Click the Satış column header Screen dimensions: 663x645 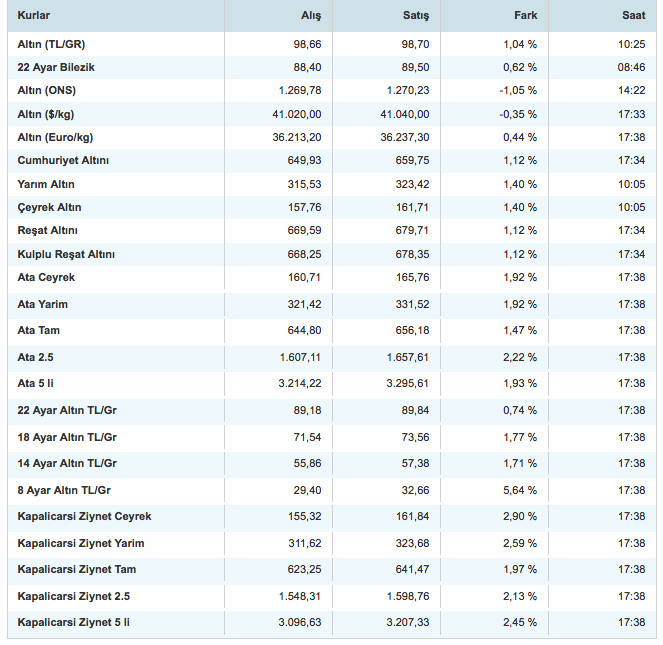[x=416, y=16]
